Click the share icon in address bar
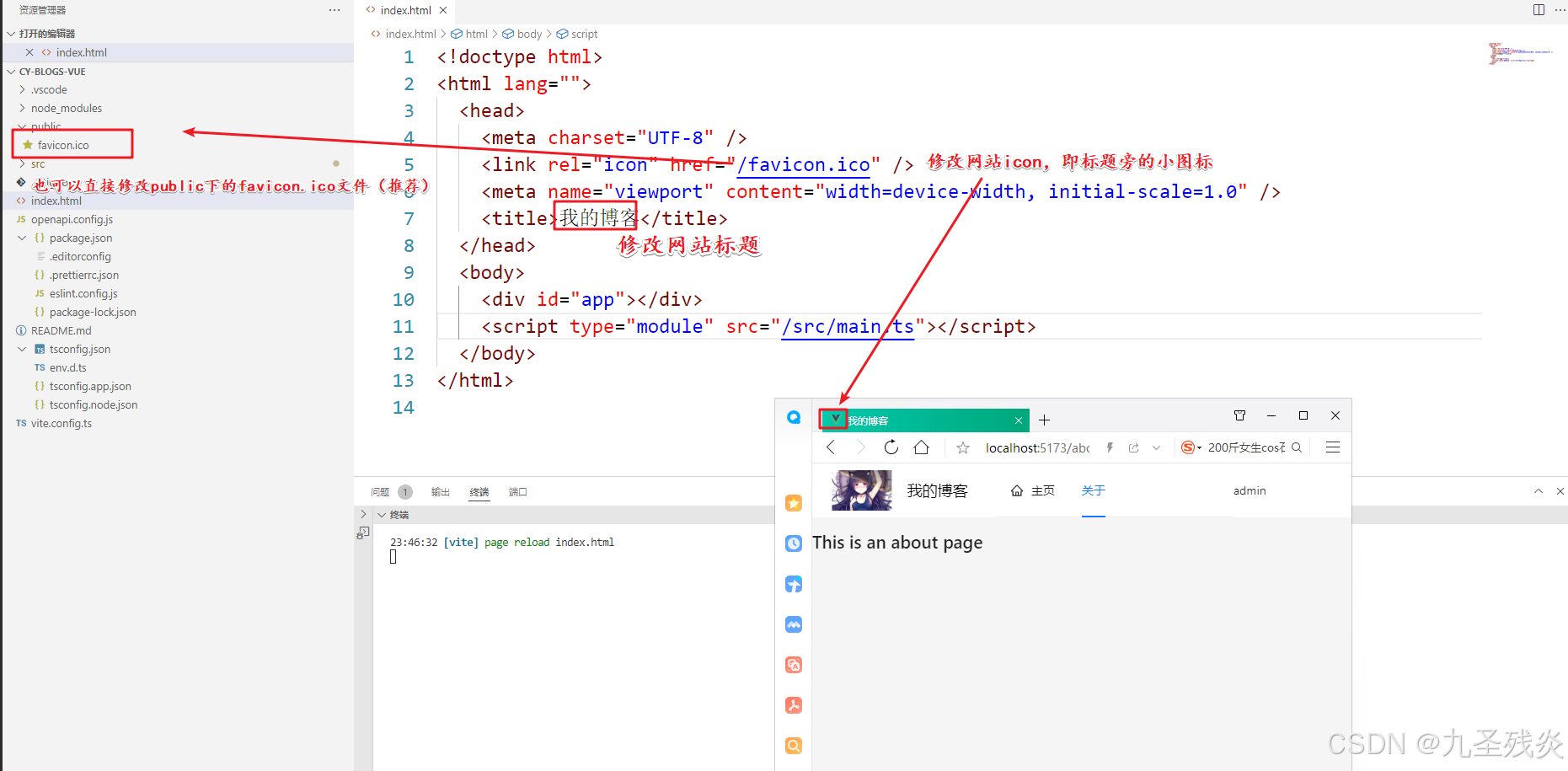 click(1134, 448)
